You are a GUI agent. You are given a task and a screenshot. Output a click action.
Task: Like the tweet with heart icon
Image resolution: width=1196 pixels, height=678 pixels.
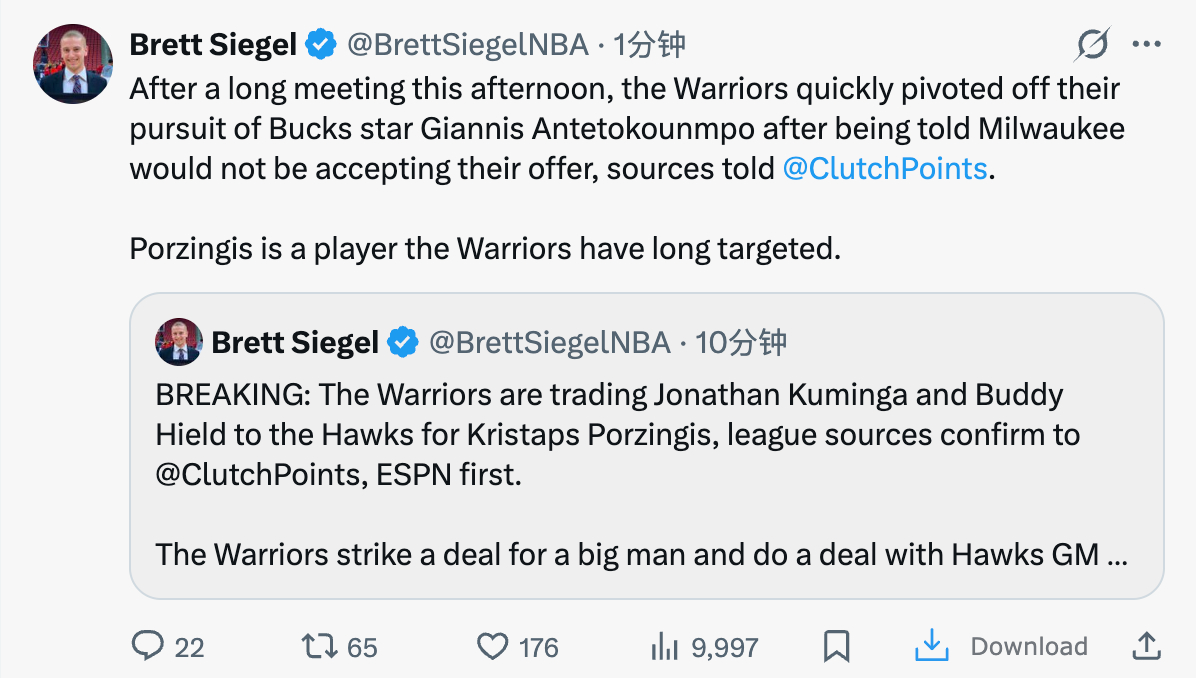[x=492, y=646]
